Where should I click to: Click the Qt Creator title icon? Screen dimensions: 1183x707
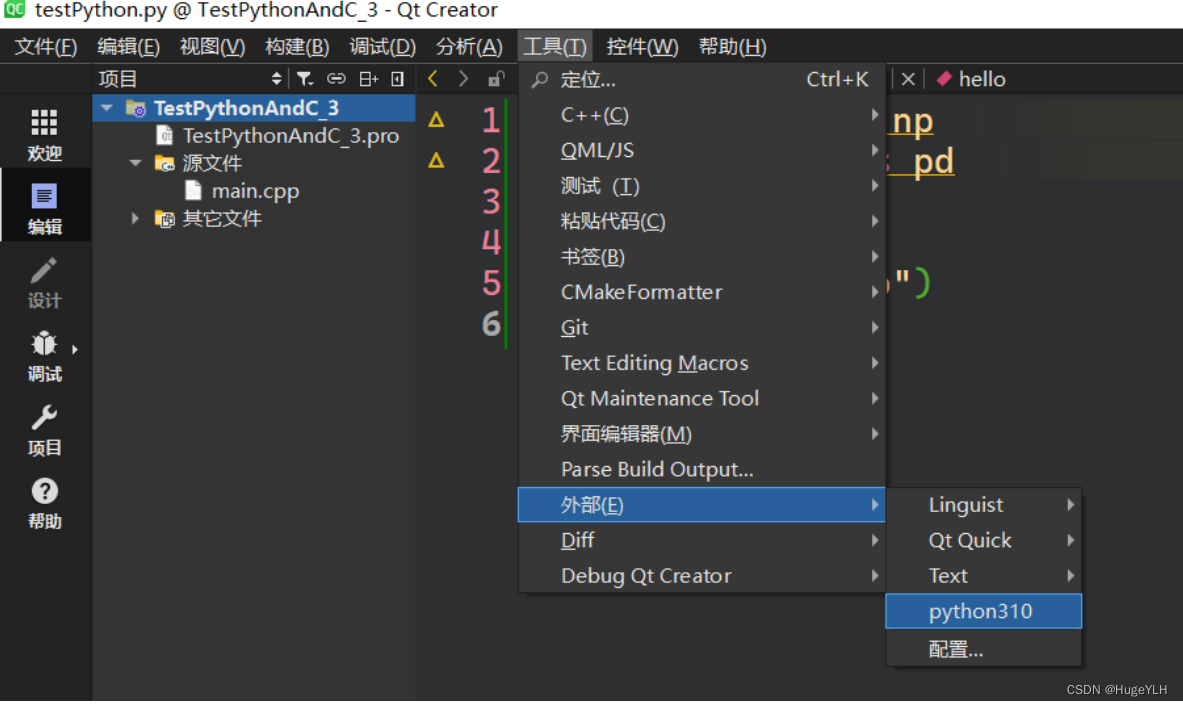tap(14, 10)
